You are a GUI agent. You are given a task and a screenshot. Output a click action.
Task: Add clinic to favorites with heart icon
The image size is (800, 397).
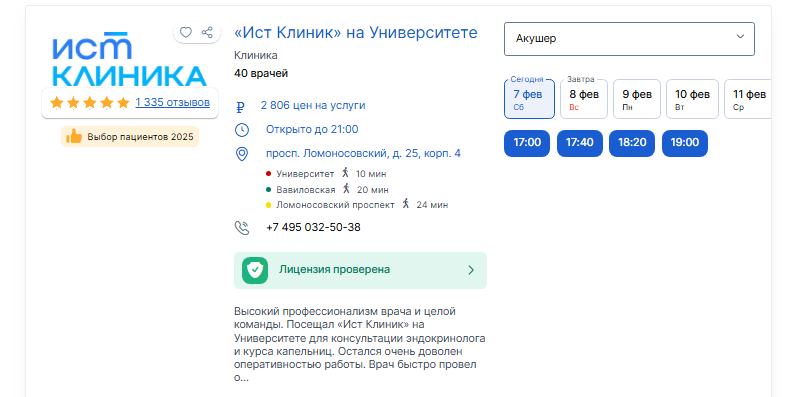point(186,33)
